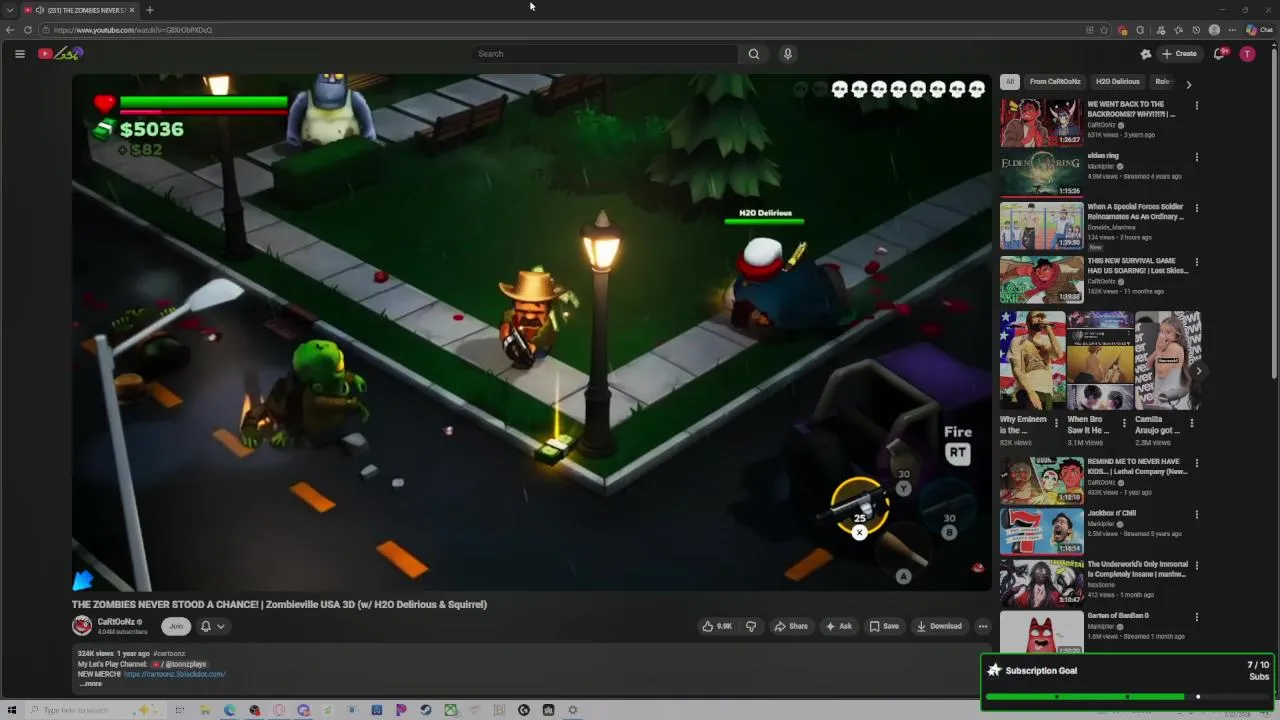This screenshot has width=1280, height=720.
Task: Dislike the video with thumbs down
Action: [x=751, y=626]
